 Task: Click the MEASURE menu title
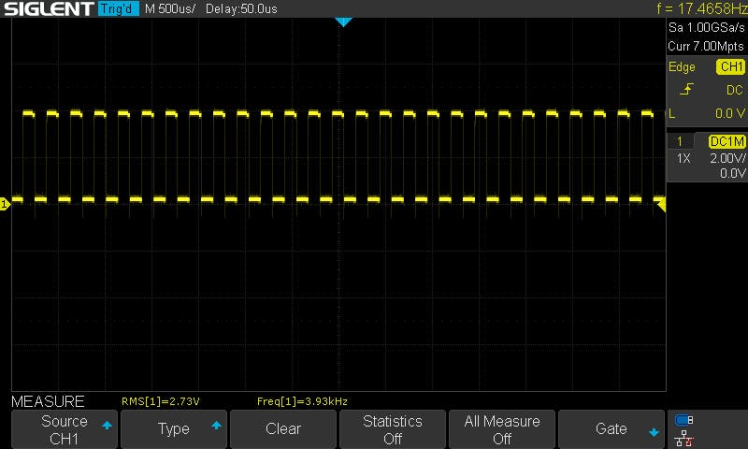click(x=48, y=401)
